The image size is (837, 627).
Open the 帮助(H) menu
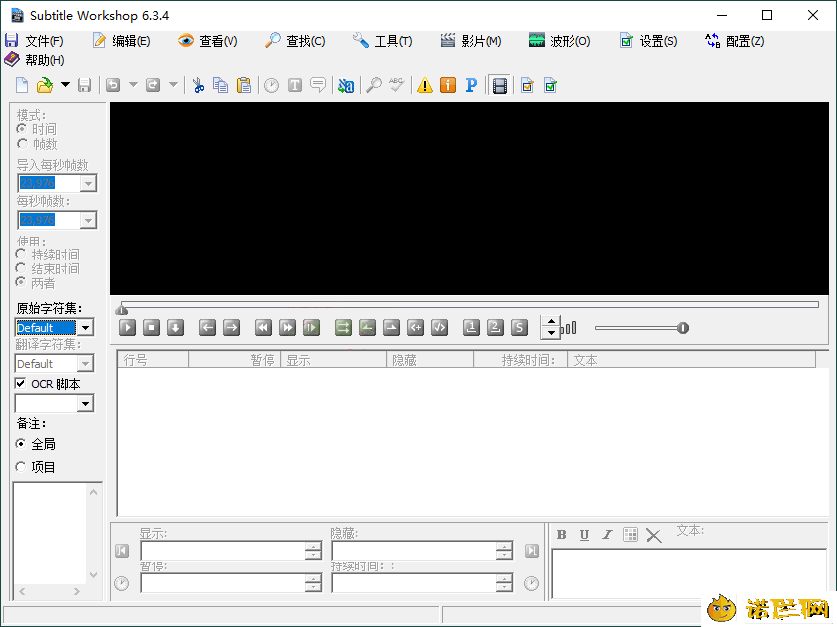[x=35, y=60]
